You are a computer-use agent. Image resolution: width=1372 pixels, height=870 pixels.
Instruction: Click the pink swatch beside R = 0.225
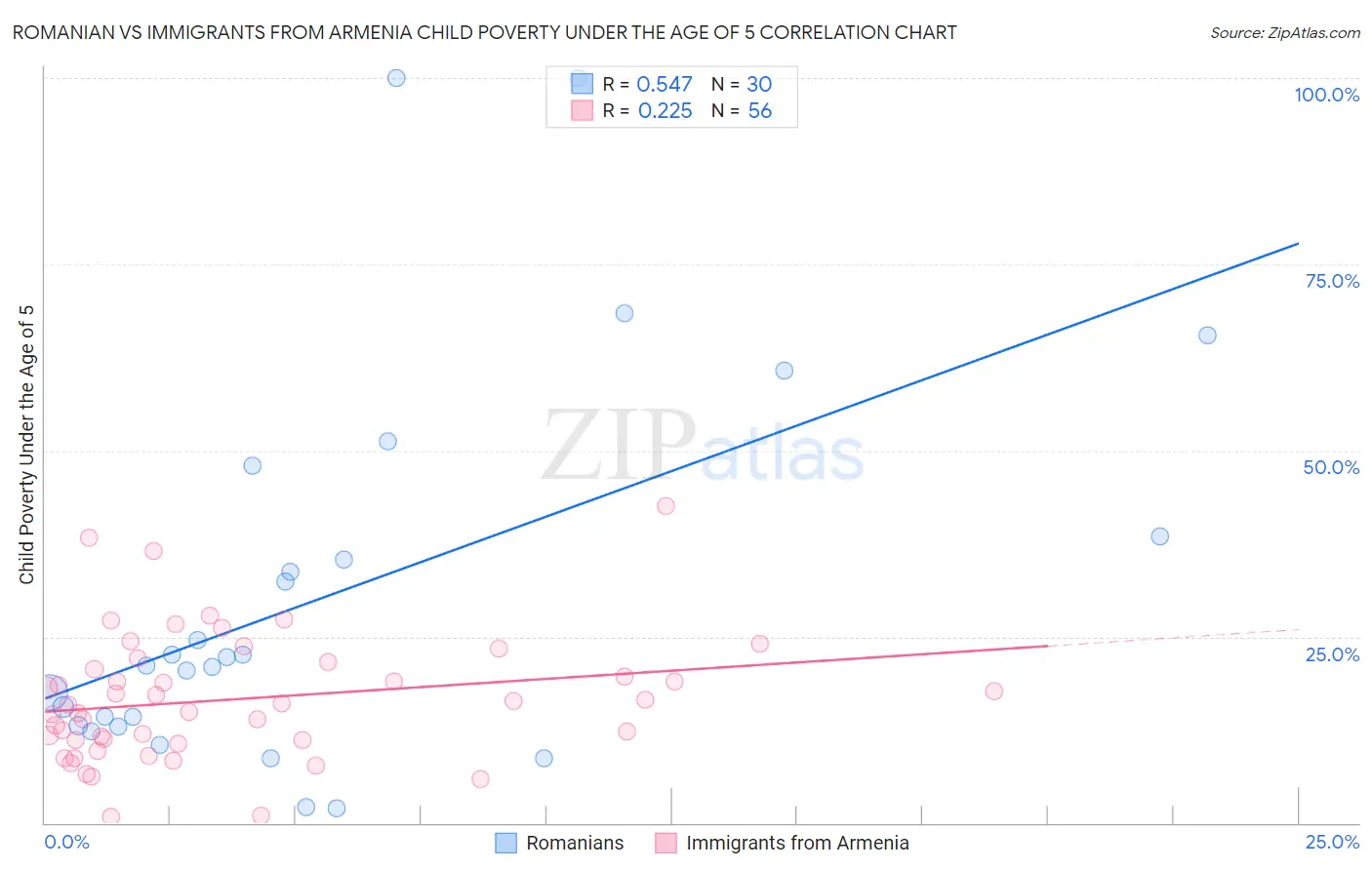[582, 110]
